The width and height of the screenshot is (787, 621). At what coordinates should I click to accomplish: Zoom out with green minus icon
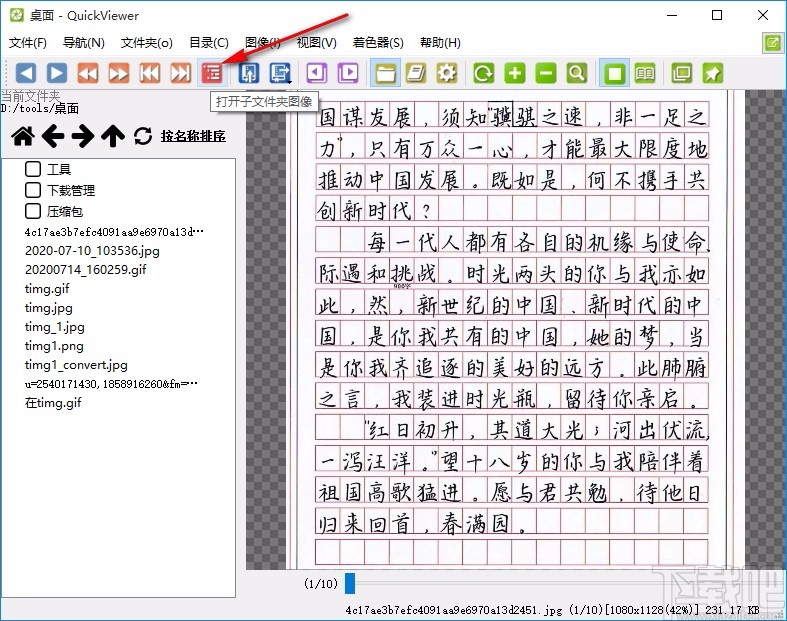(546, 73)
